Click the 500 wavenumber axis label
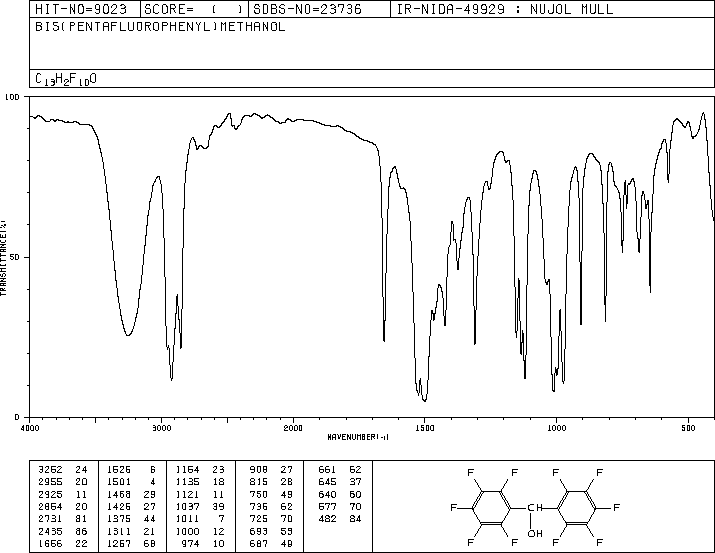 (688, 428)
